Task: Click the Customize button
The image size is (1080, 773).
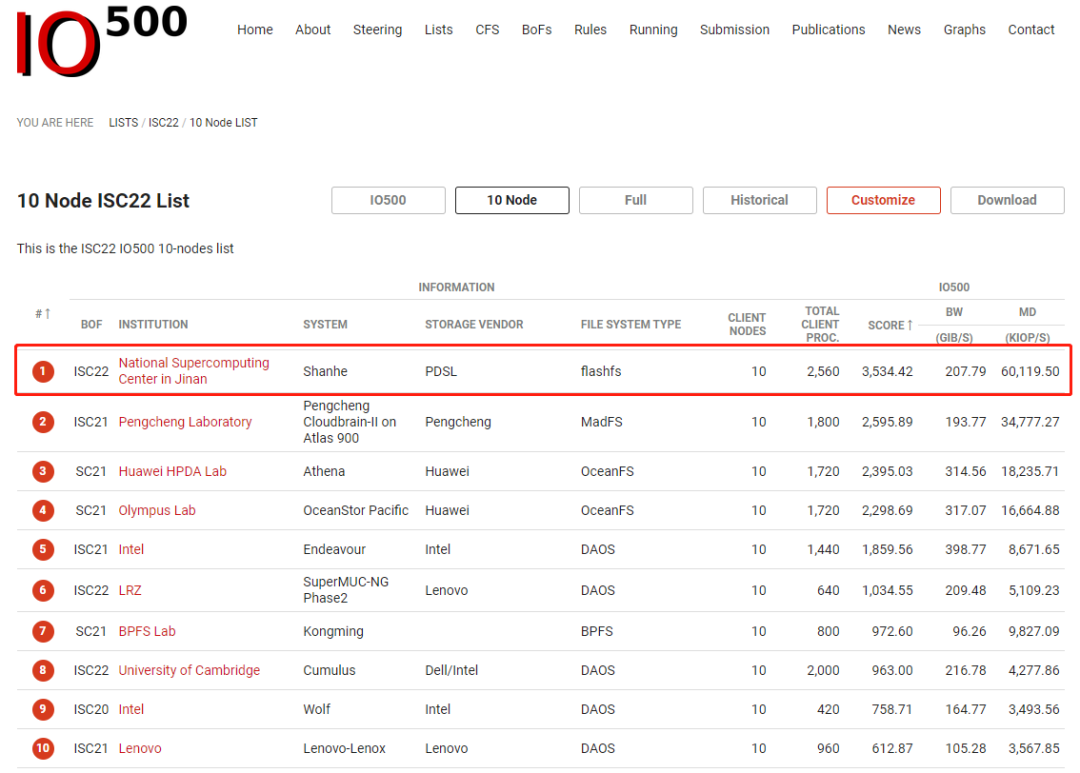Action: click(883, 200)
